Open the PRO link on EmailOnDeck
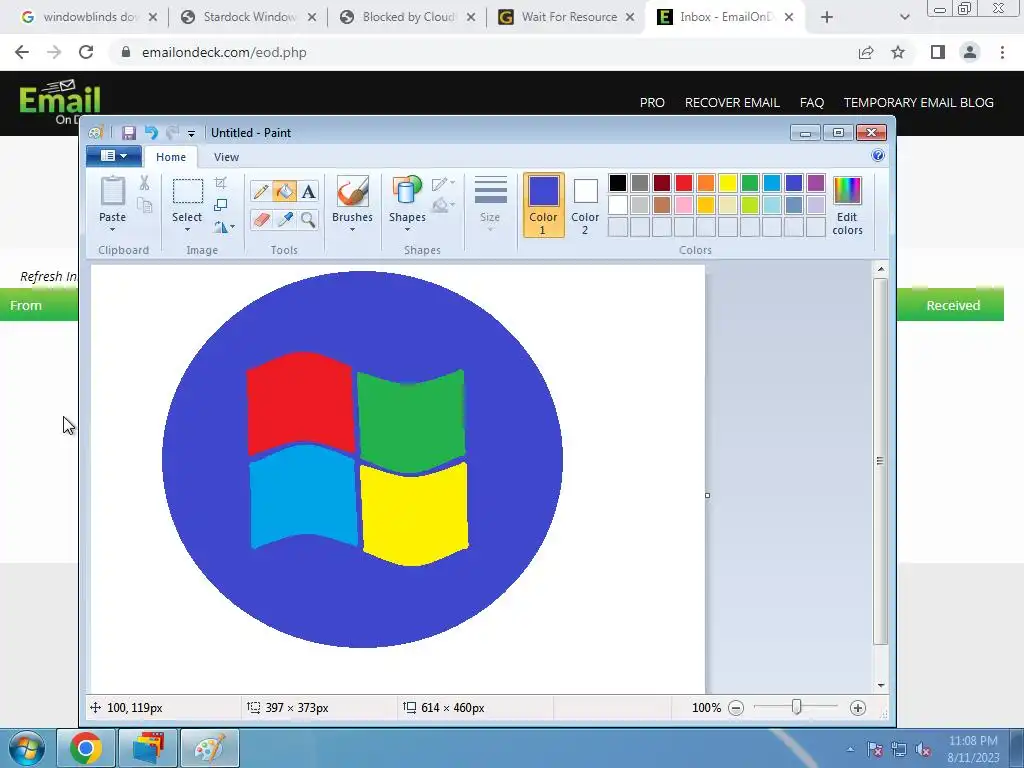This screenshot has width=1024, height=768. click(x=652, y=103)
